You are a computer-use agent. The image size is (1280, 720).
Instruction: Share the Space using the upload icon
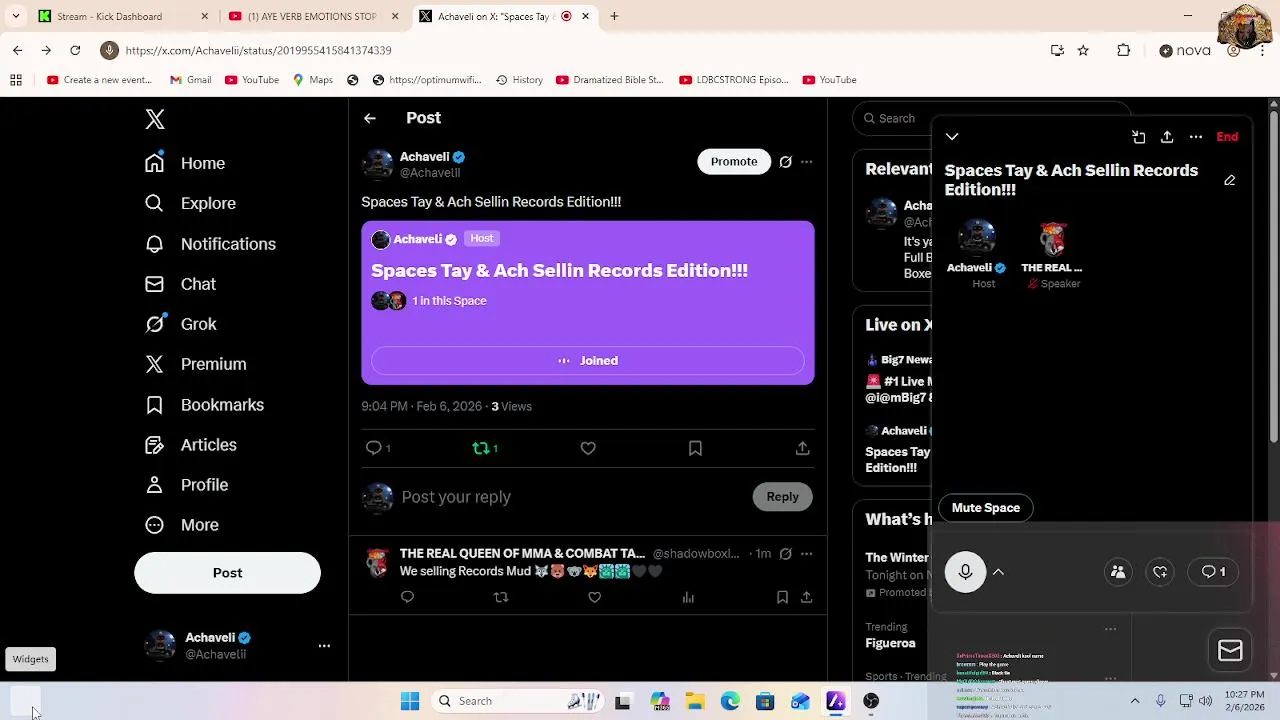pos(1167,137)
